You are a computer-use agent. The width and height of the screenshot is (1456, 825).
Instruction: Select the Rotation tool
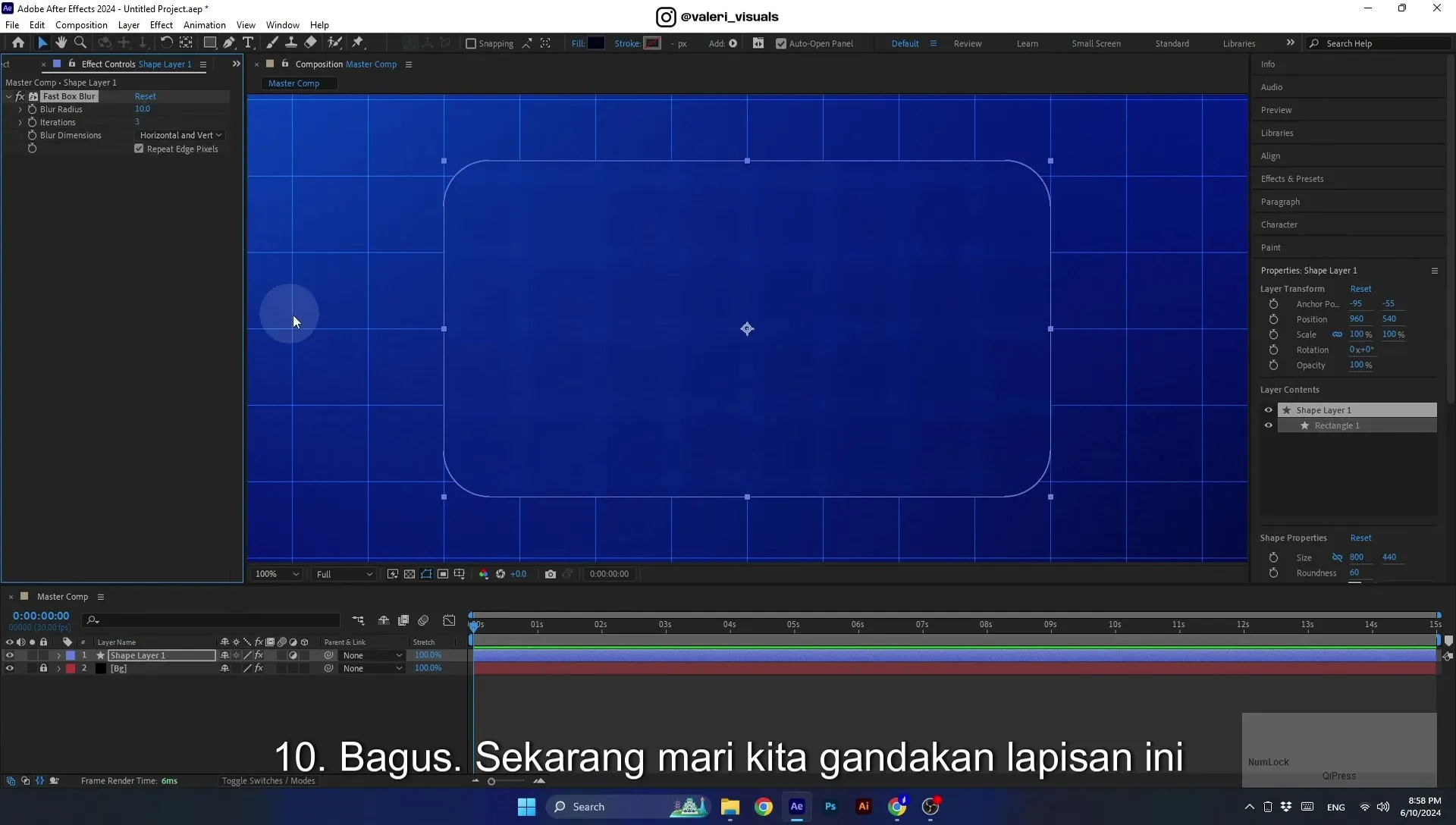click(166, 43)
